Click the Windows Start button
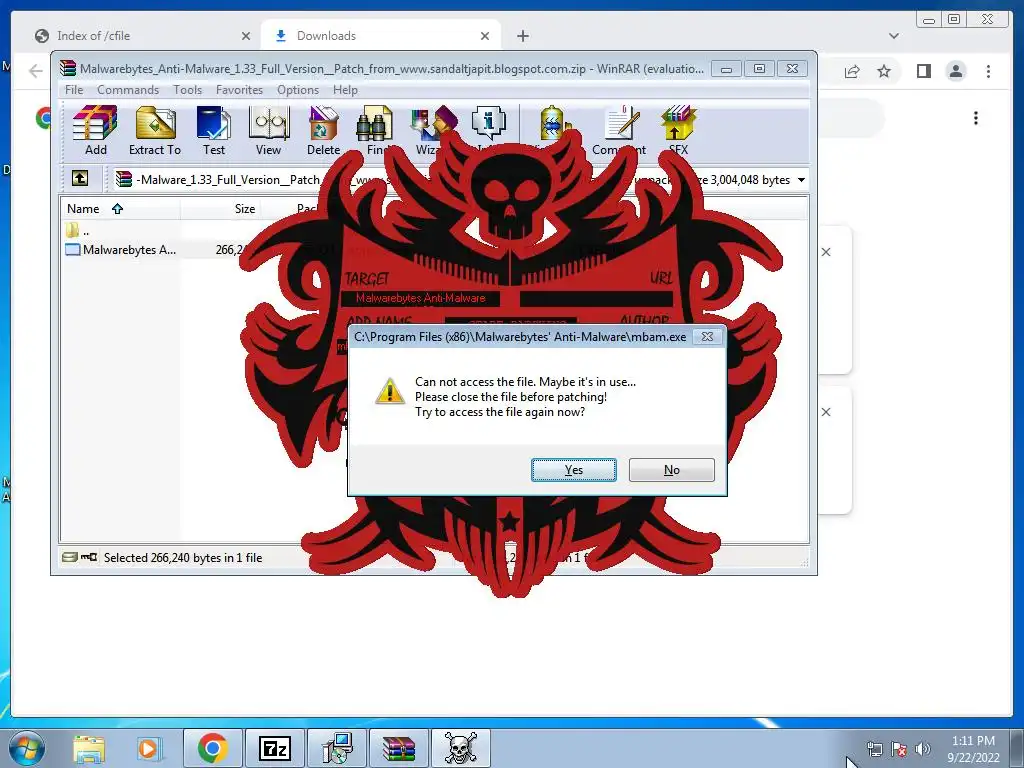This screenshot has width=1024, height=768. tap(27, 748)
